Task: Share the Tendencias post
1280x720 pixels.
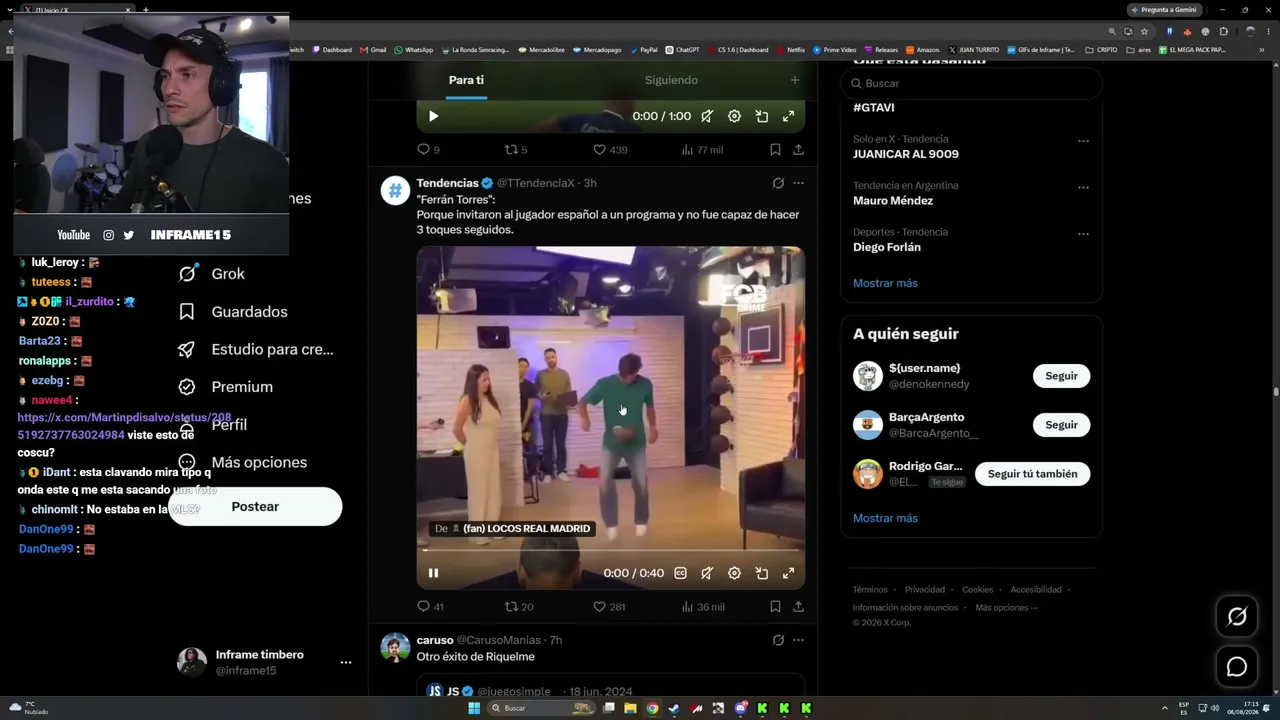Action: (x=798, y=607)
